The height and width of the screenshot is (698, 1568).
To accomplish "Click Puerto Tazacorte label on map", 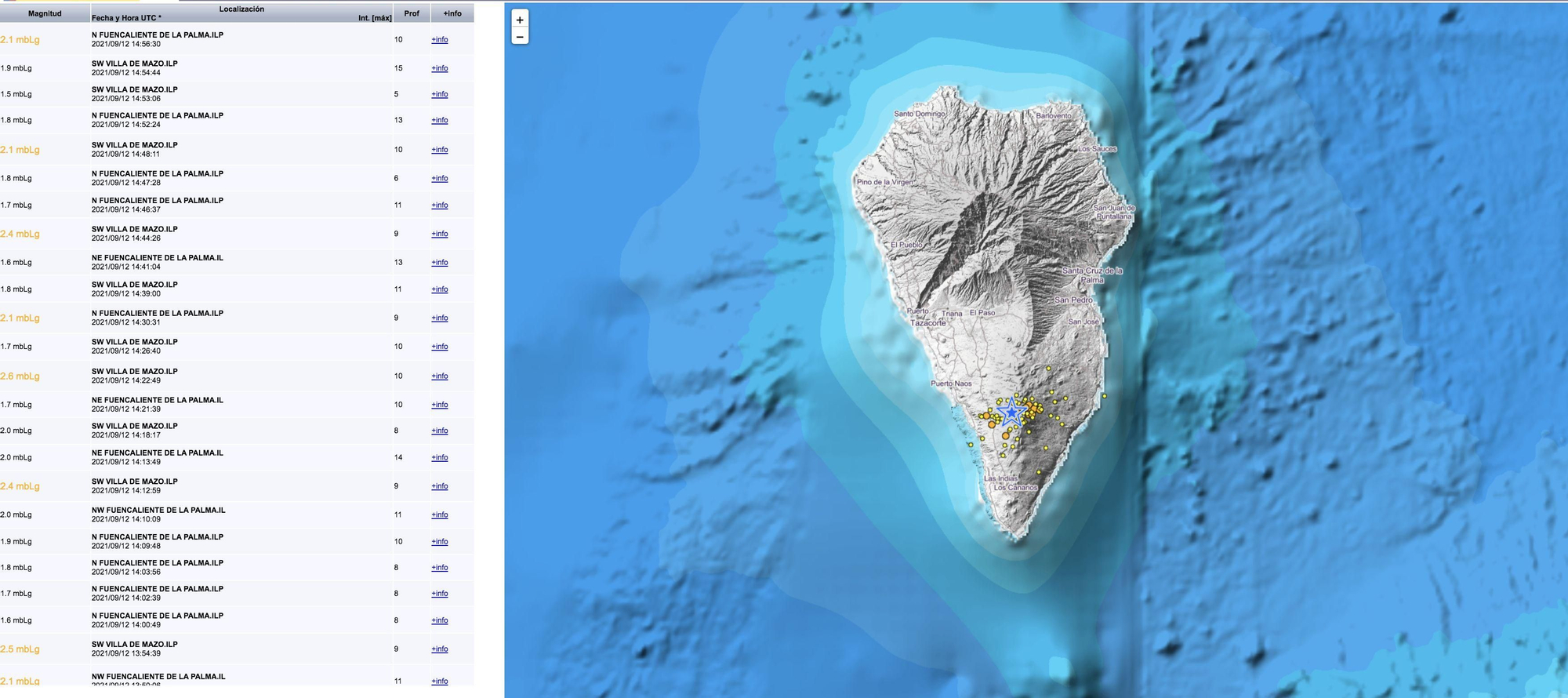I will [x=927, y=317].
